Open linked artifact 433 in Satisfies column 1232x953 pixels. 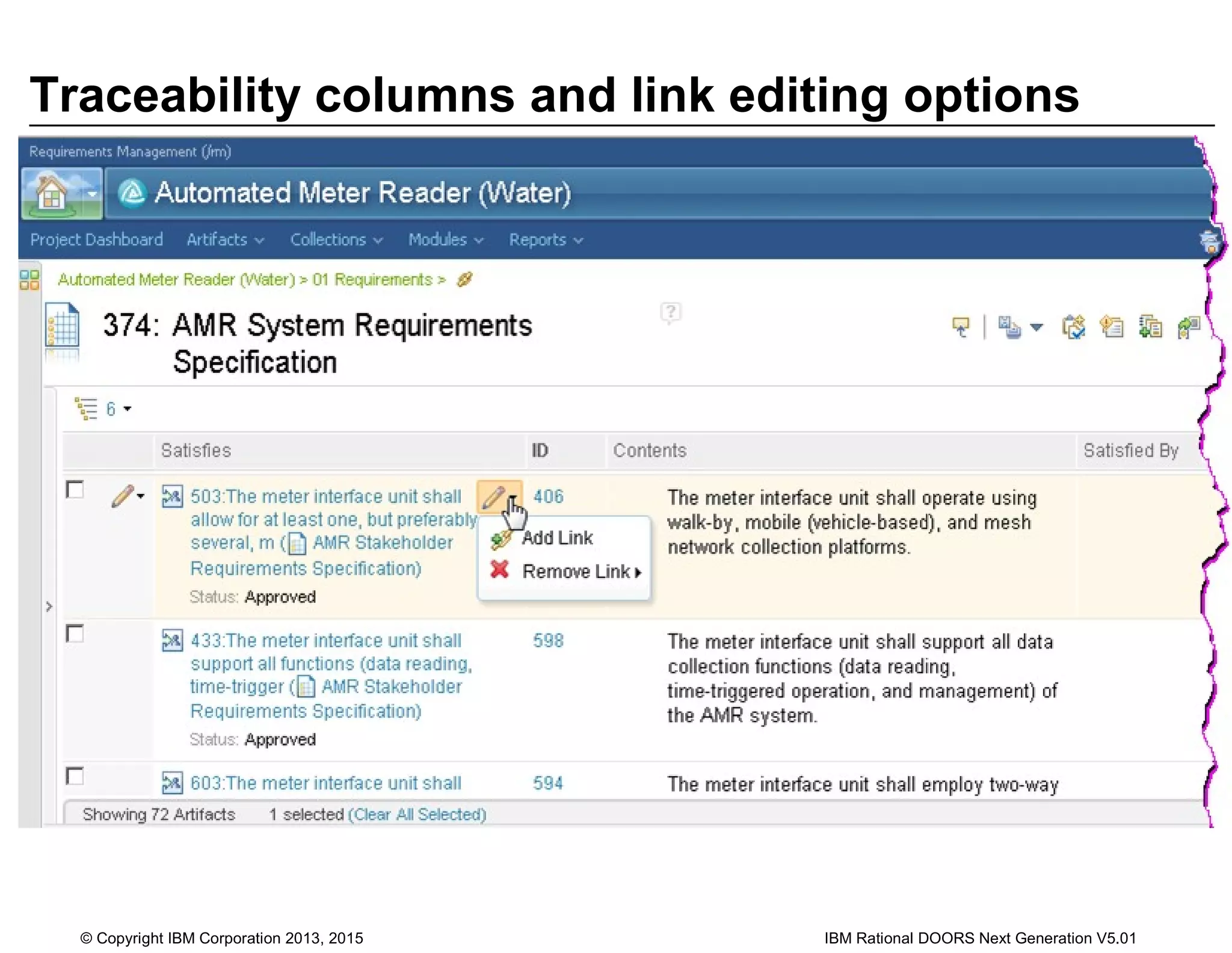click(331, 676)
